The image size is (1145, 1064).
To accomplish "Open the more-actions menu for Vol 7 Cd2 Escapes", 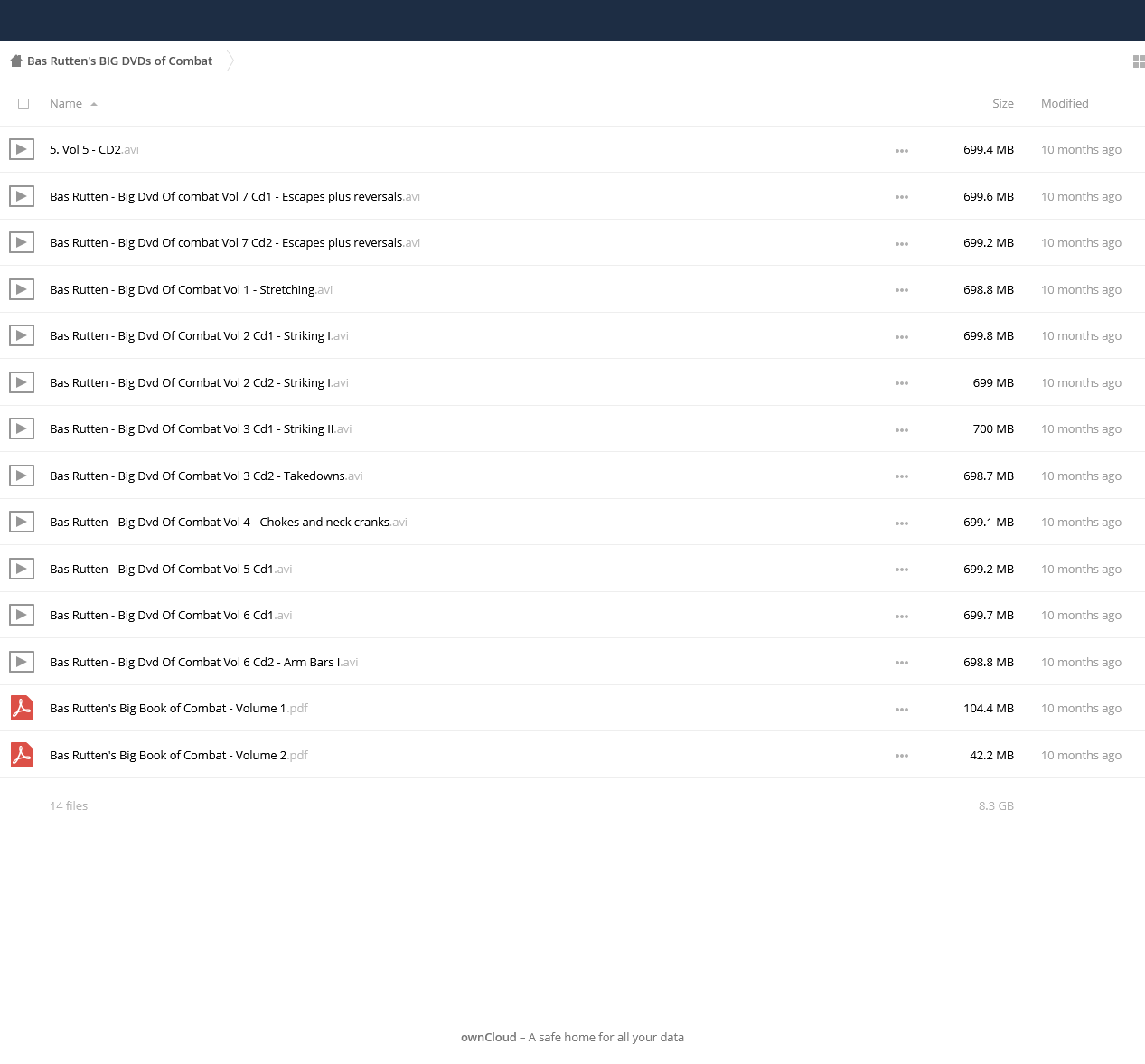I will click(x=902, y=244).
